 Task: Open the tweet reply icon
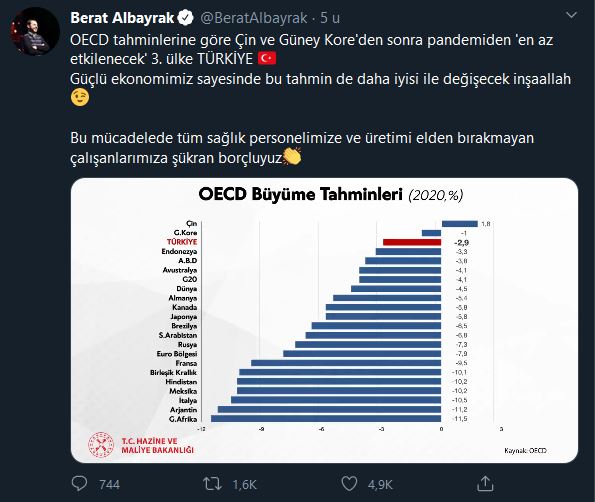coord(79,484)
